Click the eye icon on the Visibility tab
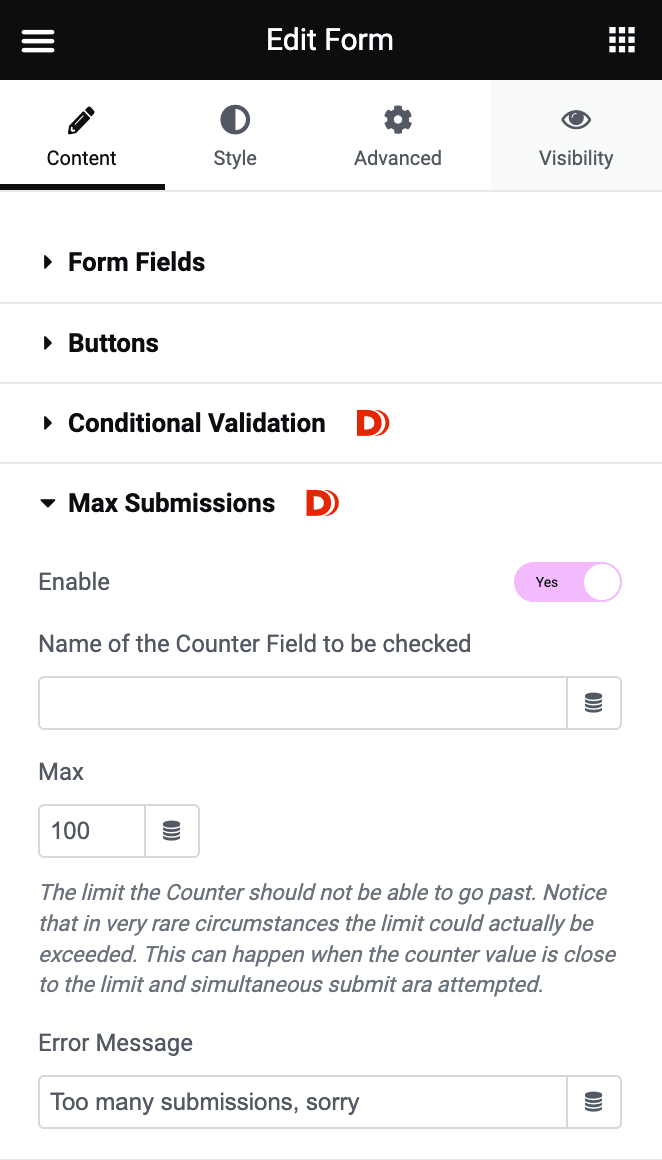Screen dimensions: 662x1160 pos(576,118)
